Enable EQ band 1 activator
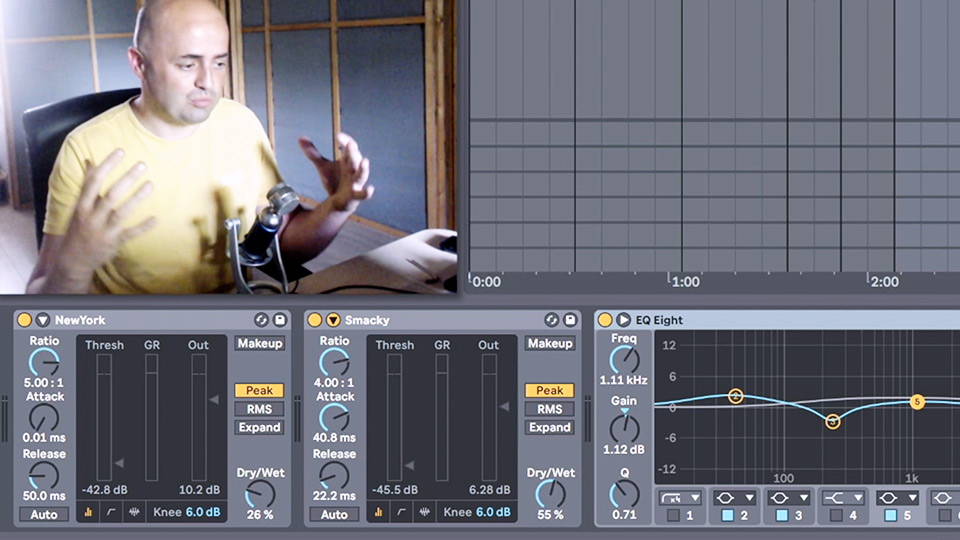960x540 pixels. point(673,516)
